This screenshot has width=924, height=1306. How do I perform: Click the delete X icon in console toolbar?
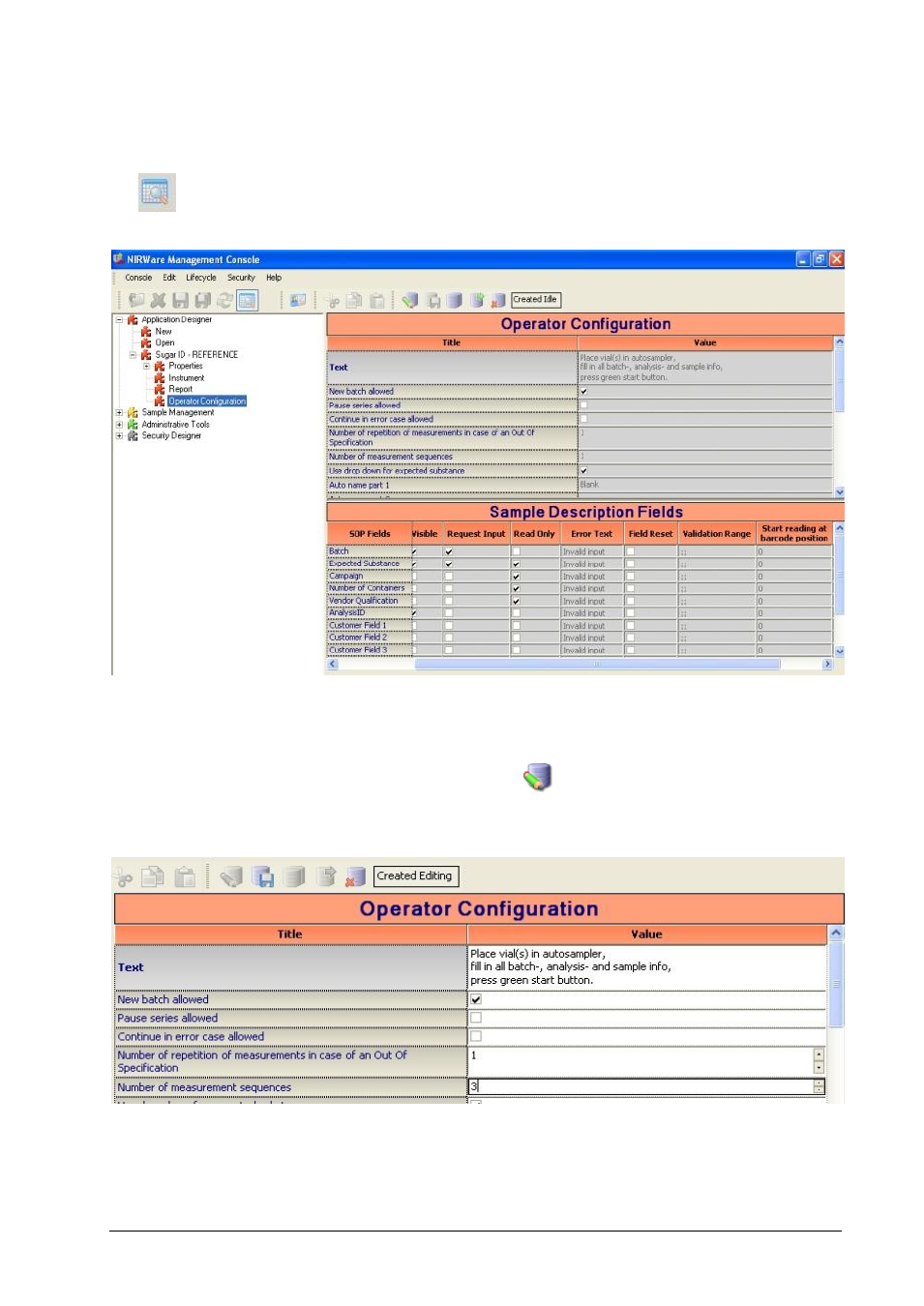pyautogui.click(x=158, y=301)
